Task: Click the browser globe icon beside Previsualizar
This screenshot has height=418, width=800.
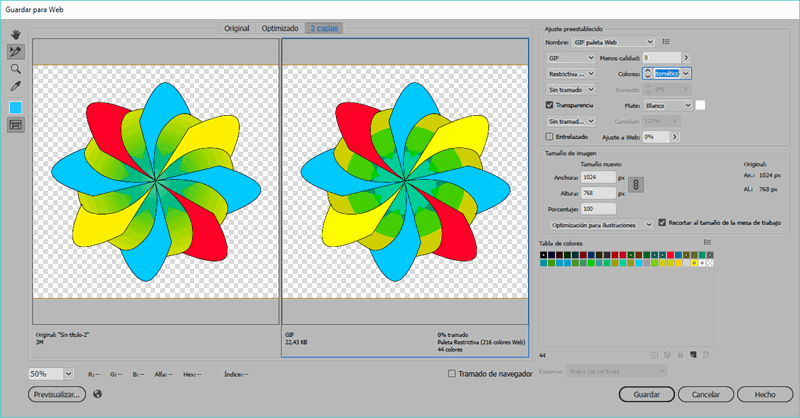Action: (x=98, y=394)
